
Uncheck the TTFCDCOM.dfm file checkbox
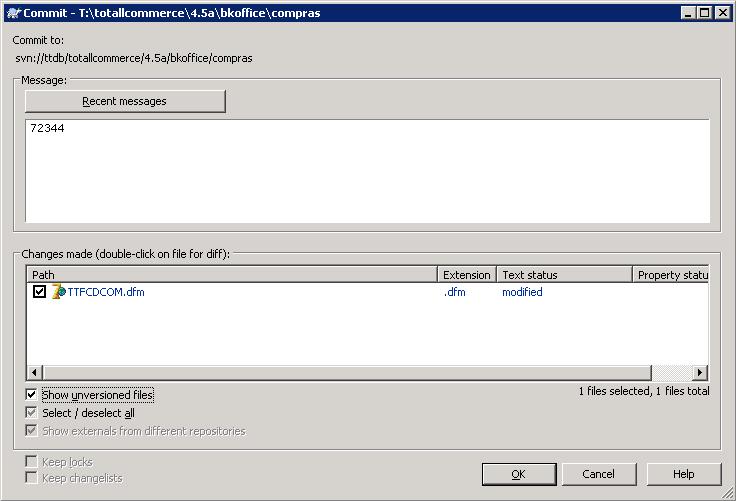39,292
